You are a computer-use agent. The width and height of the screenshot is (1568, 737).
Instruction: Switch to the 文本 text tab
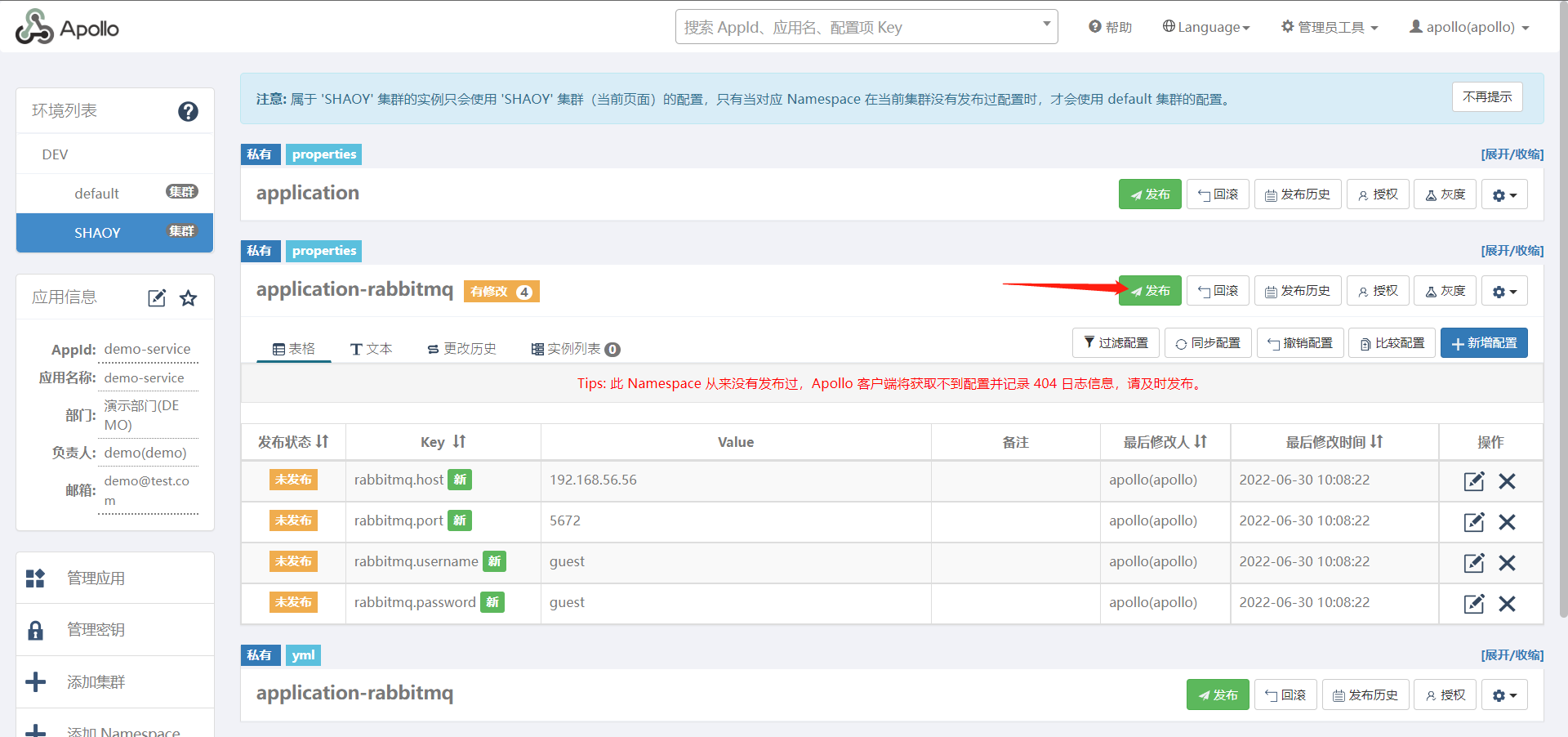tap(372, 349)
